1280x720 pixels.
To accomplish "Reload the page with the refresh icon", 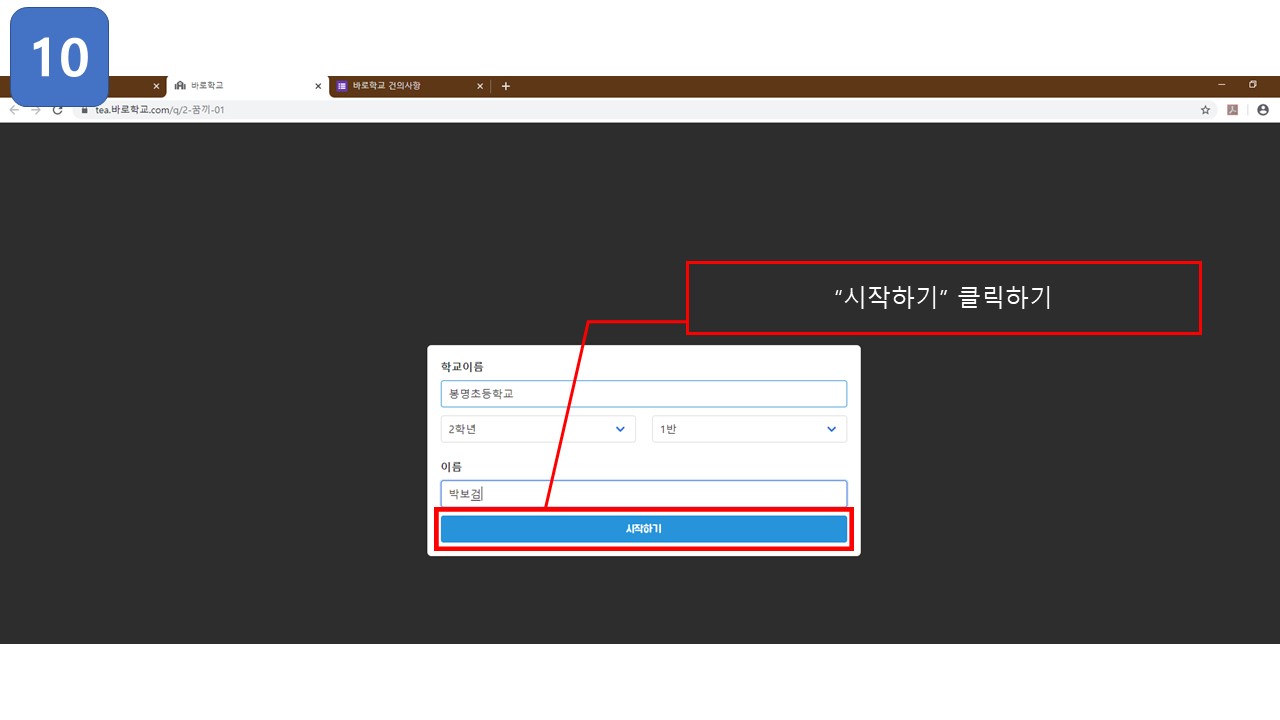I will 57,110.
